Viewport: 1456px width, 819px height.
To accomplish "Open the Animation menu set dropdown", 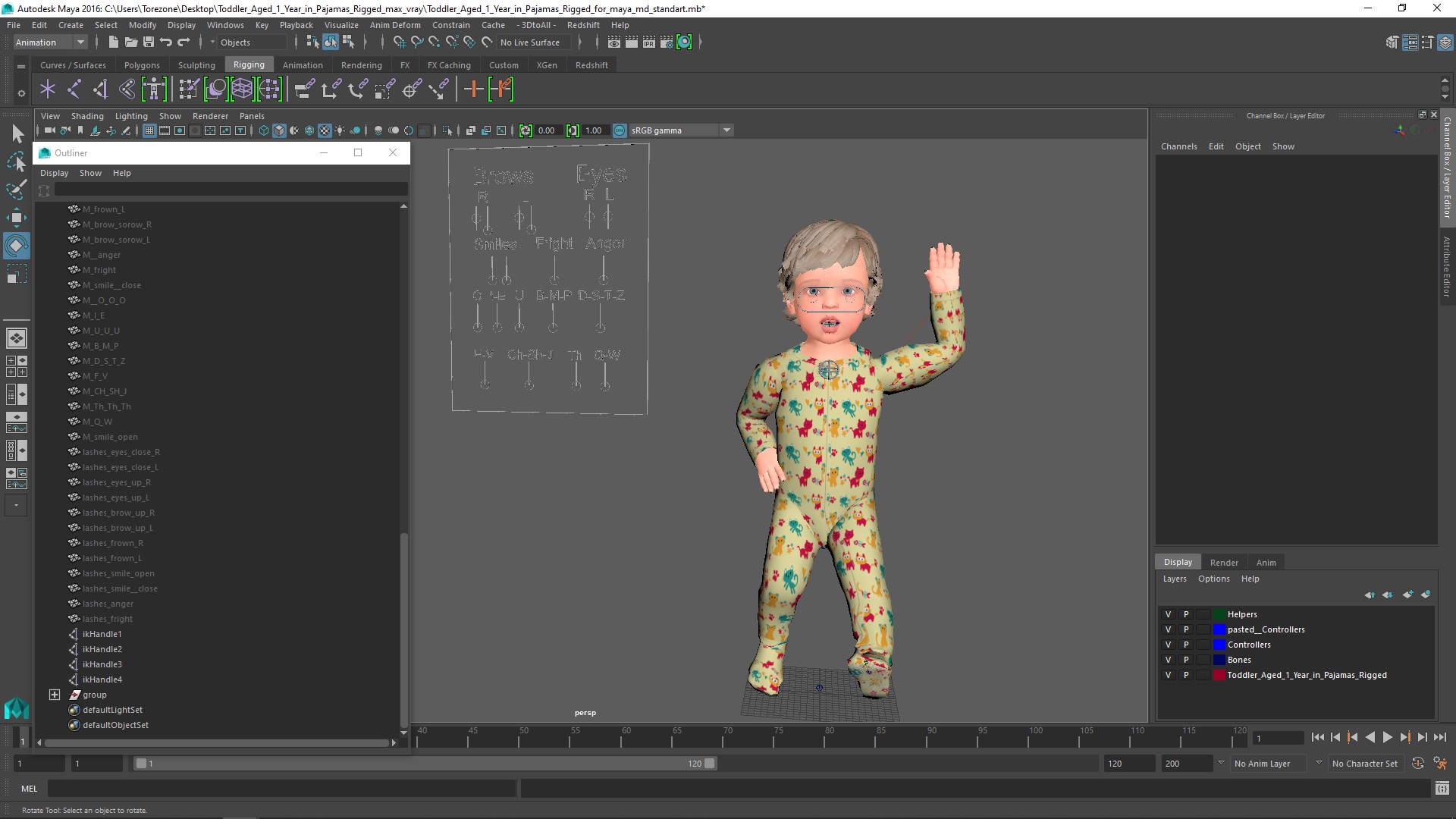I will [x=80, y=42].
